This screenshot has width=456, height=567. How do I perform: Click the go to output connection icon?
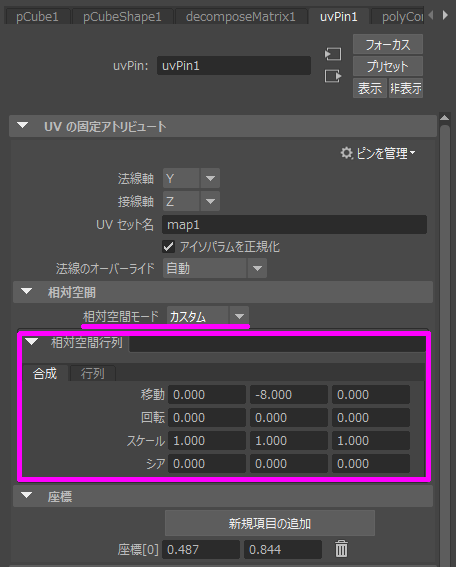333,76
